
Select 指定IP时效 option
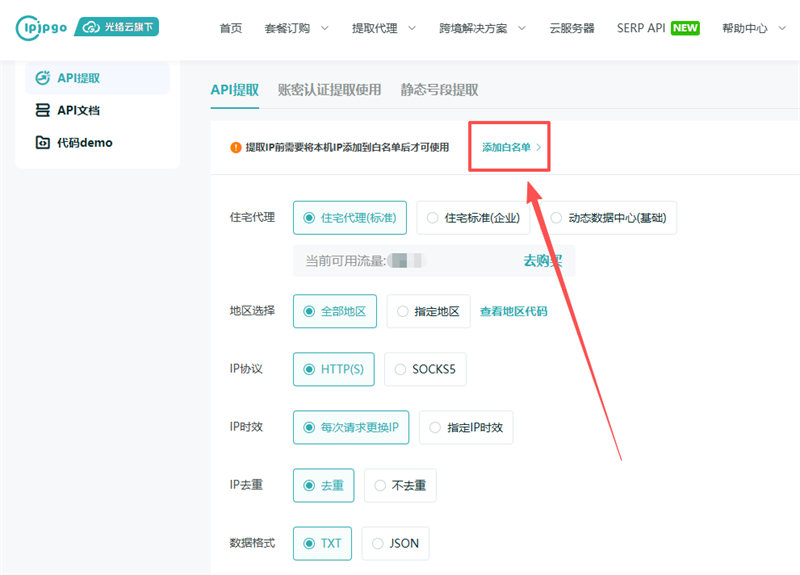(x=466, y=427)
